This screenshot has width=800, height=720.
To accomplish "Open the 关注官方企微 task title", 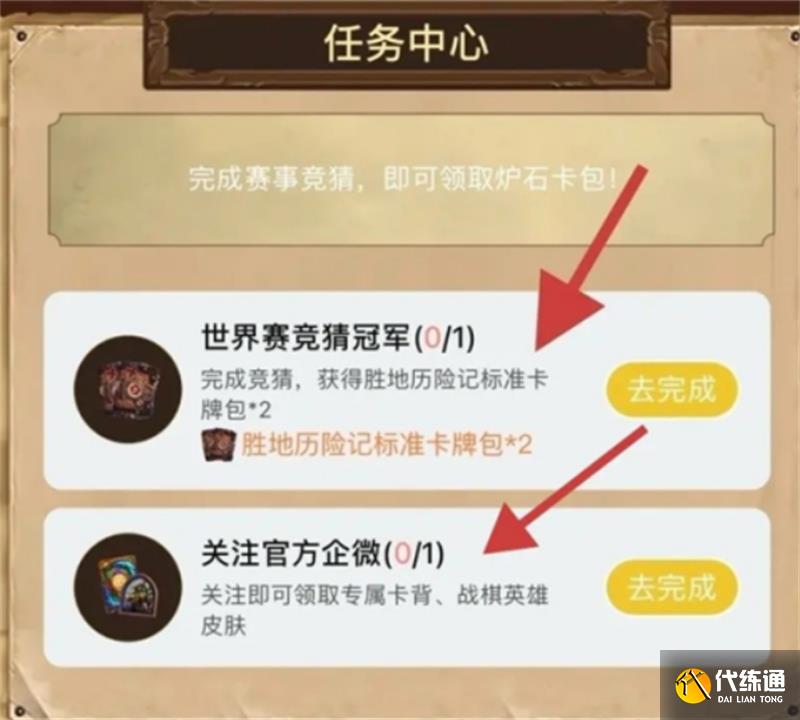I will coord(291,553).
